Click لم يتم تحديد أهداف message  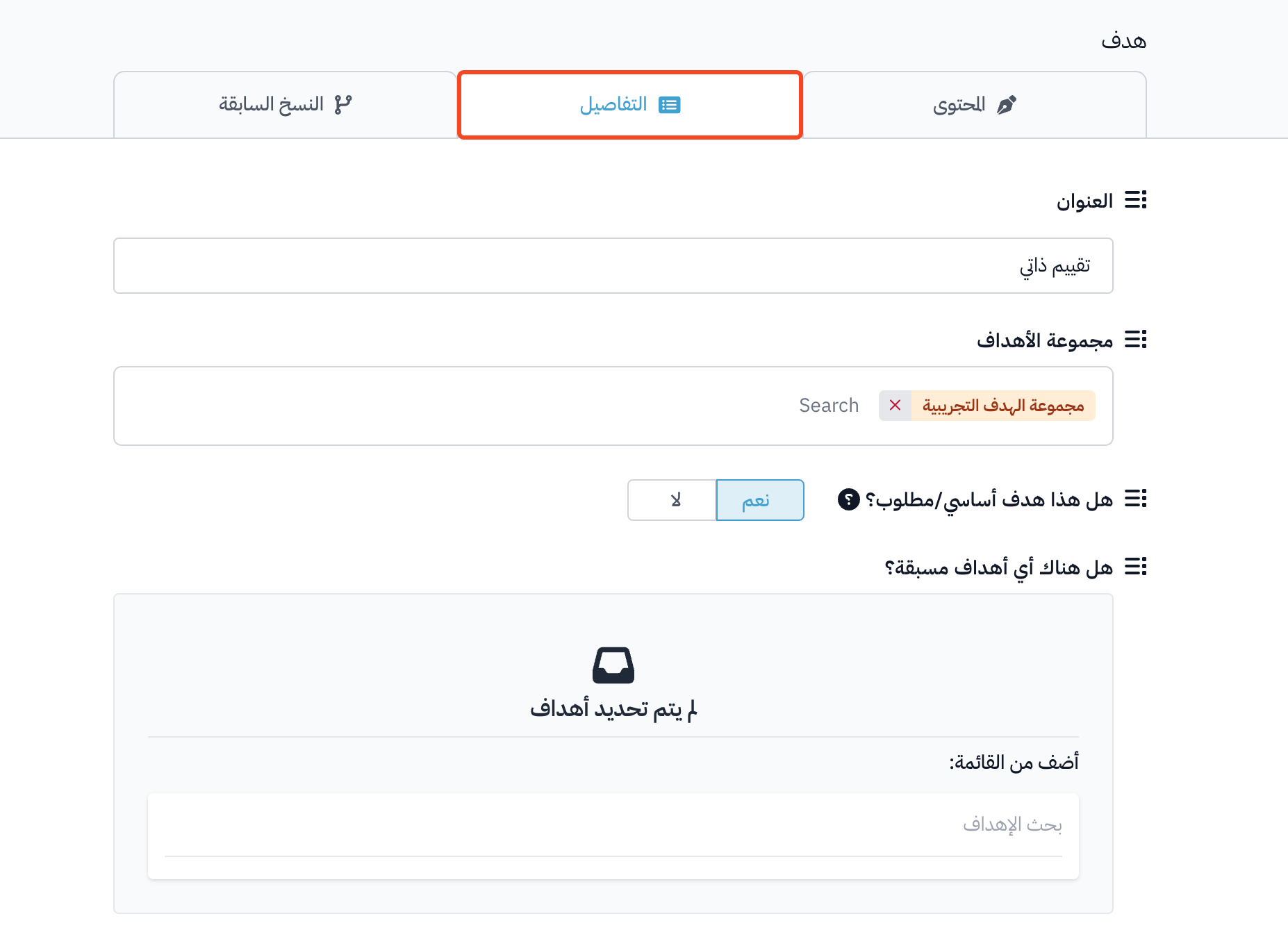[613, 709]
